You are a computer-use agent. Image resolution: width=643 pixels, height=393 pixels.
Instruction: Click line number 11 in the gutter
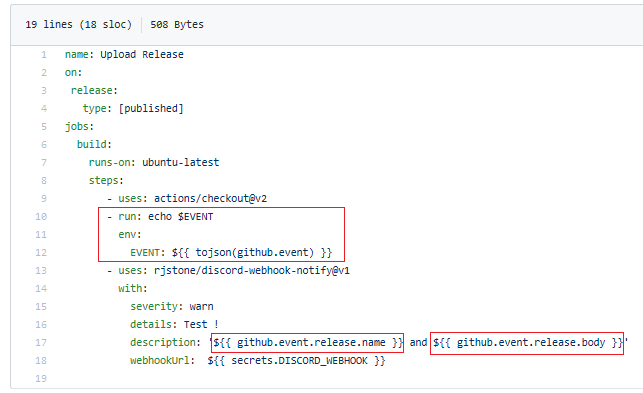click(x=41, y=235)
